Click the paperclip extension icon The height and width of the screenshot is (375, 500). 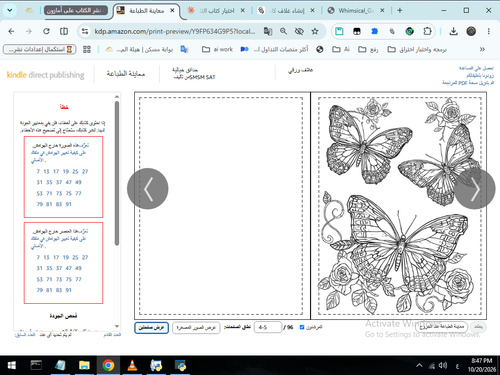(x=392, y=31)
